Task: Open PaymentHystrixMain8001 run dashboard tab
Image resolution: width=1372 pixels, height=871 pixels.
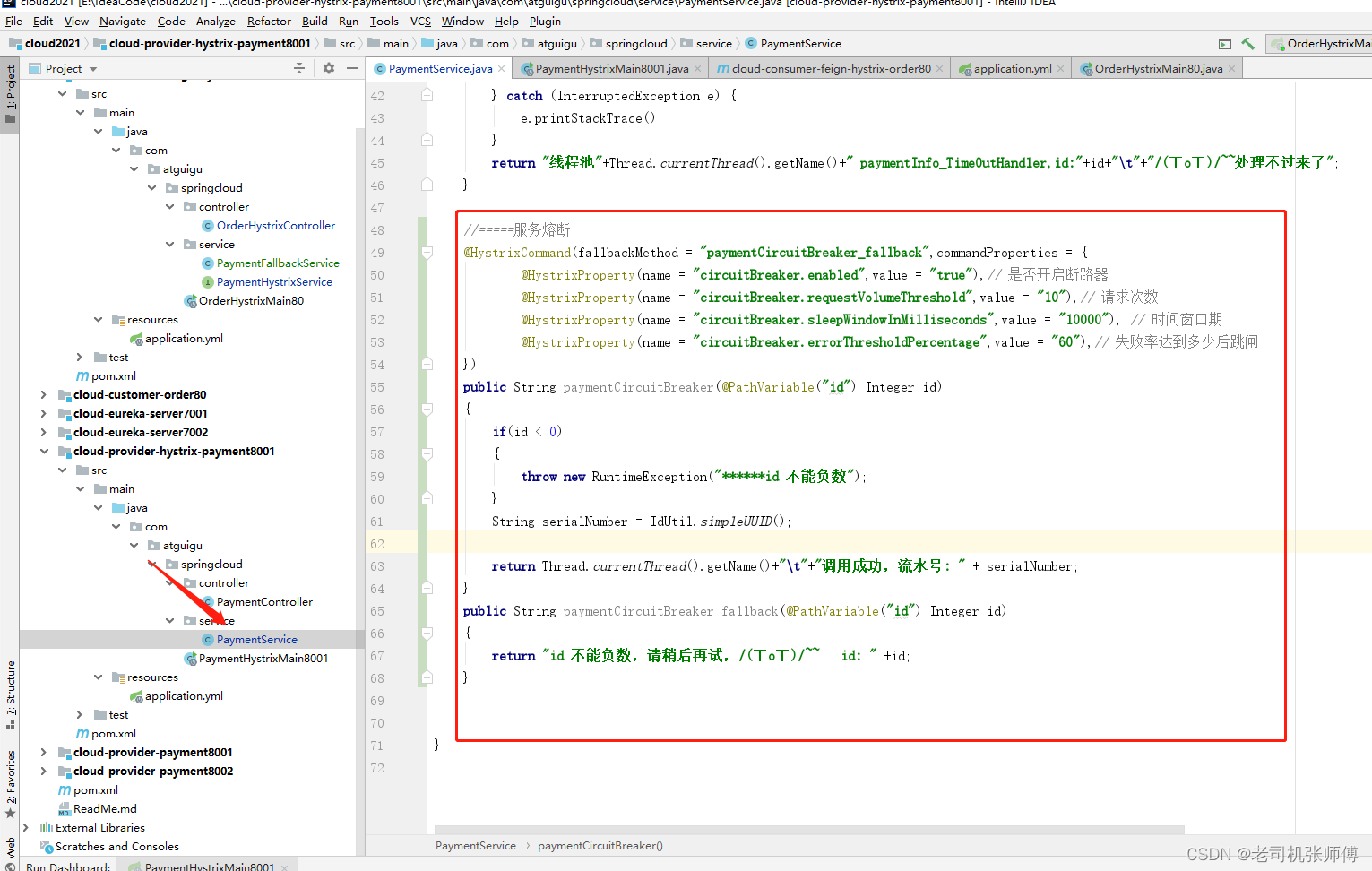Action: [x=210, y=867]
